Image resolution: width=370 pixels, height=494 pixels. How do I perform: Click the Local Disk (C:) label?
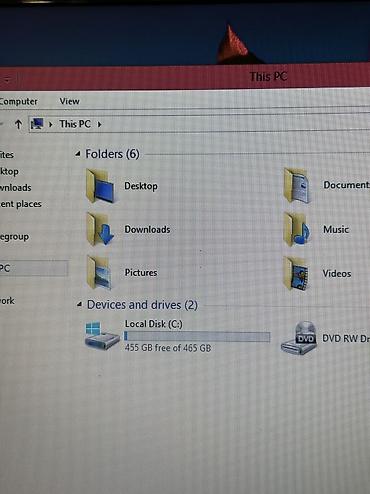(154, 324)
